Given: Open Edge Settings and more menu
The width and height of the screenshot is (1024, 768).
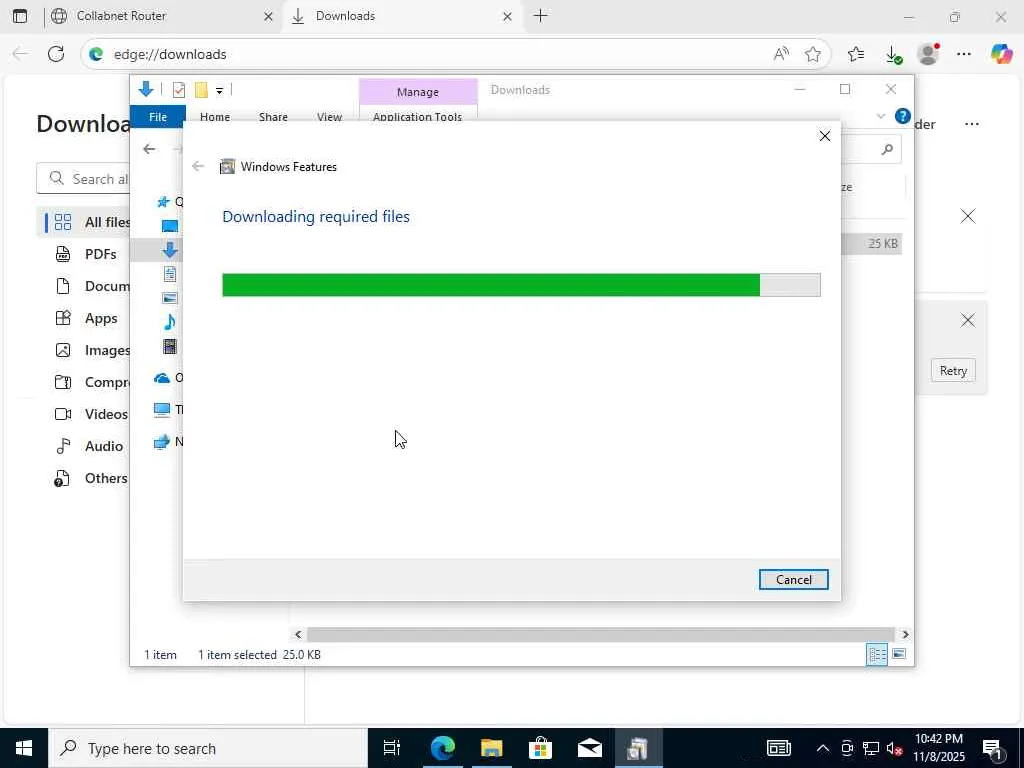Looking at the screenshot, I should (964, 54).
